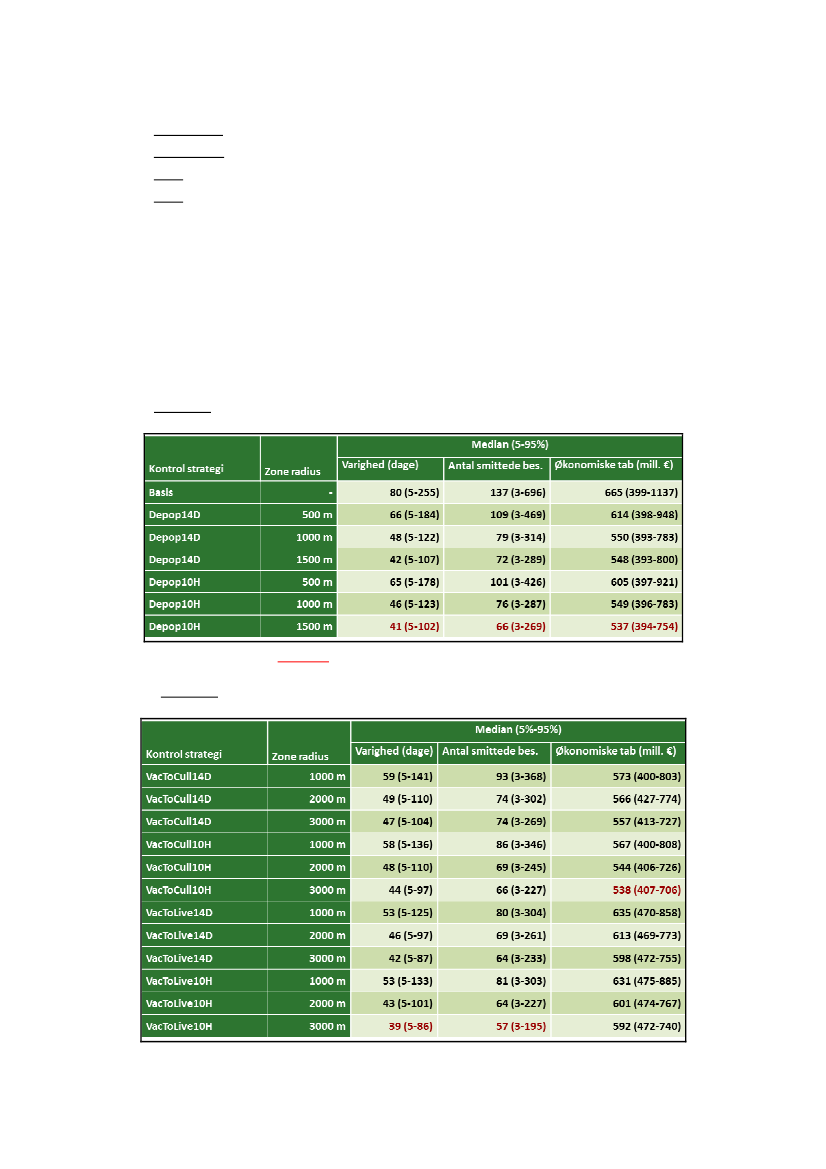Select the value '80 (3-304)'
826x1169 pixels.
(520, 913)
